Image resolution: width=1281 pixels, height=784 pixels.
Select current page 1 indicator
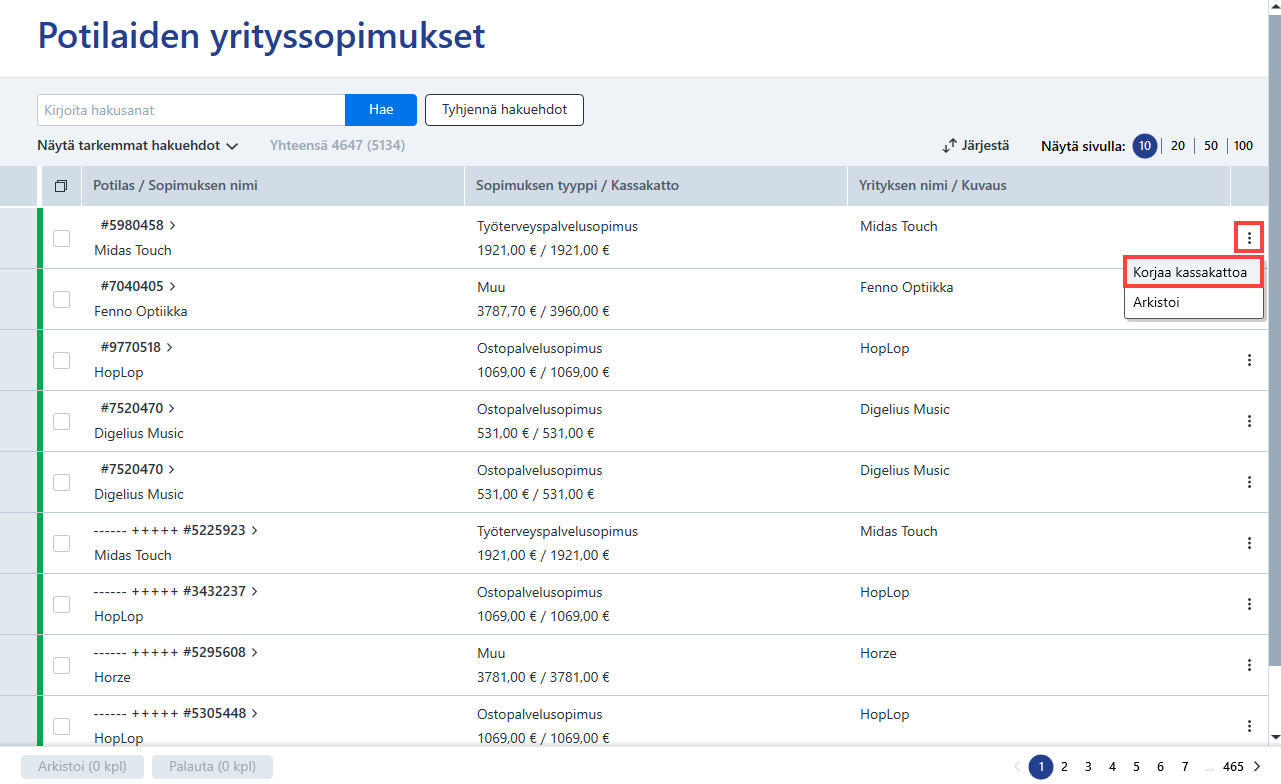pyautogui.click(x=1041, y=767)
